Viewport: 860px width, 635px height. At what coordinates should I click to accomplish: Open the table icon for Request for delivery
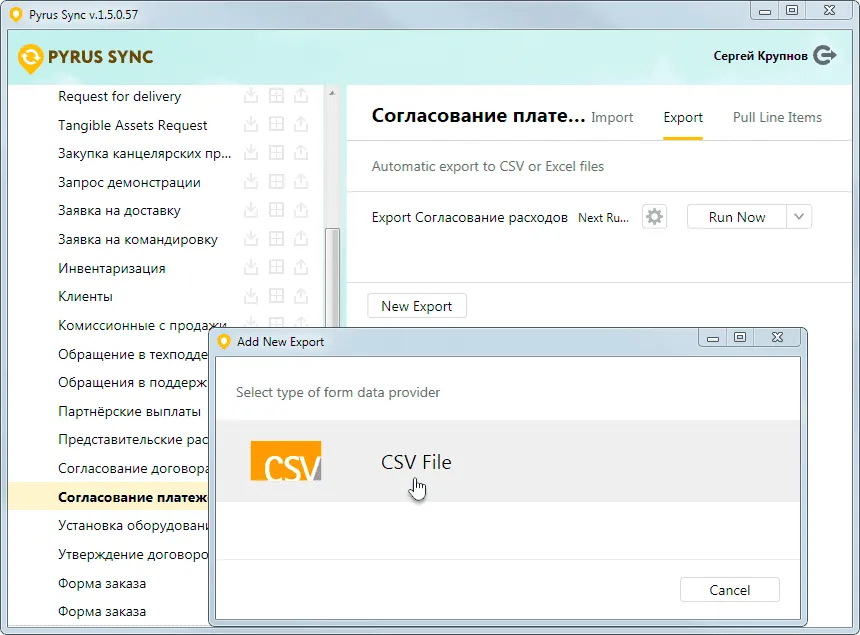(276, 96)
